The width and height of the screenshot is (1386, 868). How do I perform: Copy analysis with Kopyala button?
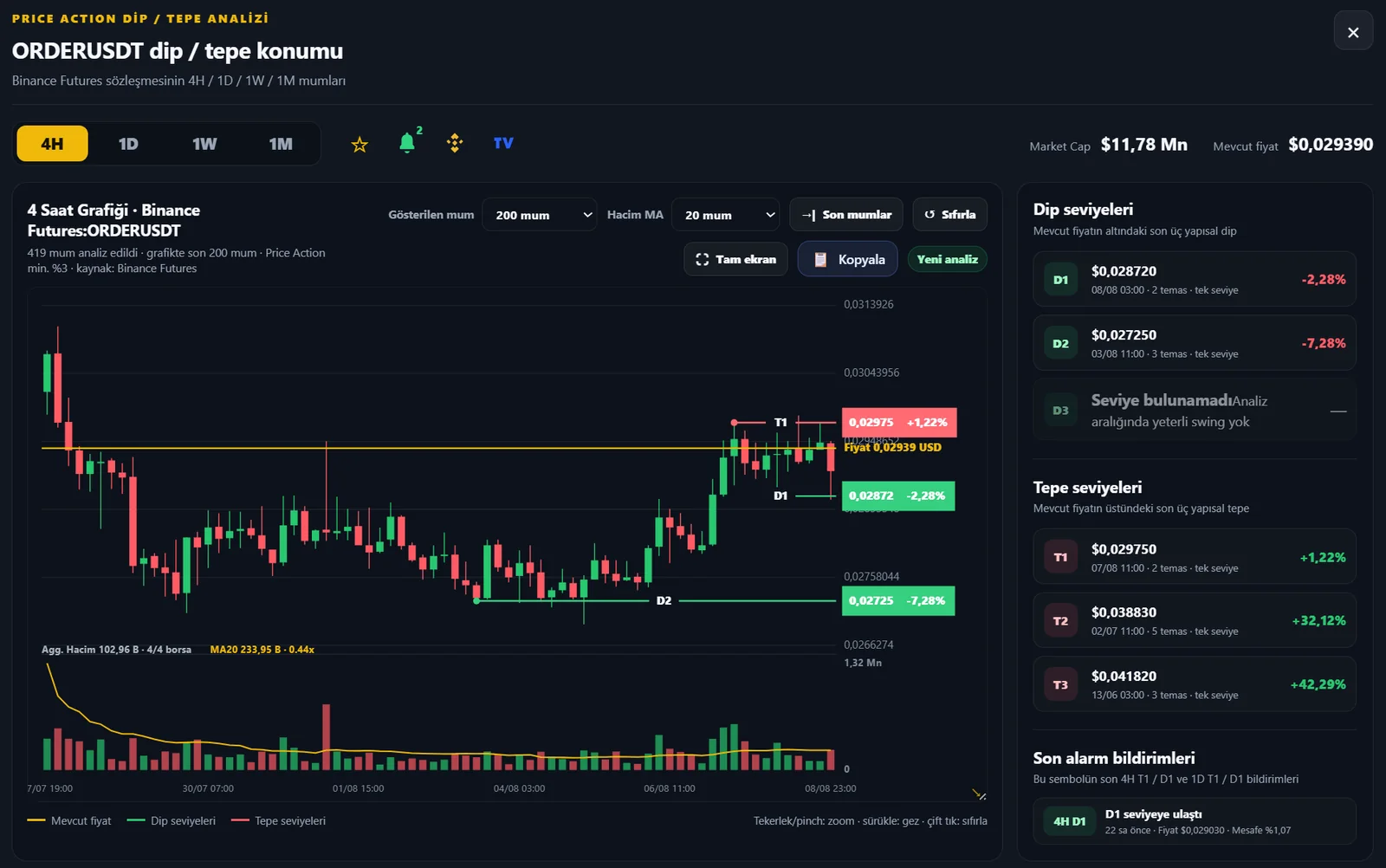point(848,259)
